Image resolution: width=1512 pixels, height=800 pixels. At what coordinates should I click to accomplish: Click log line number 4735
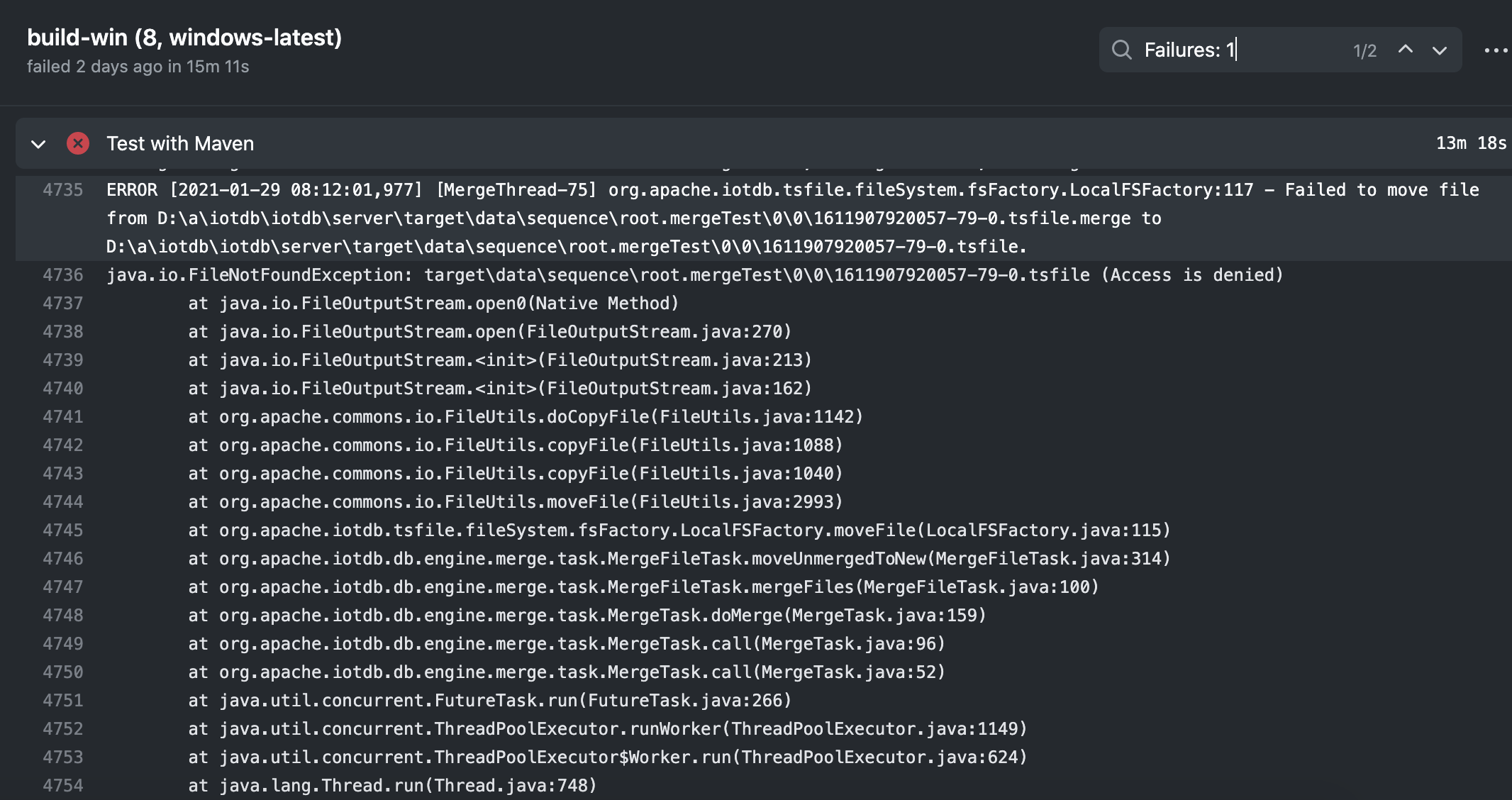63,190
